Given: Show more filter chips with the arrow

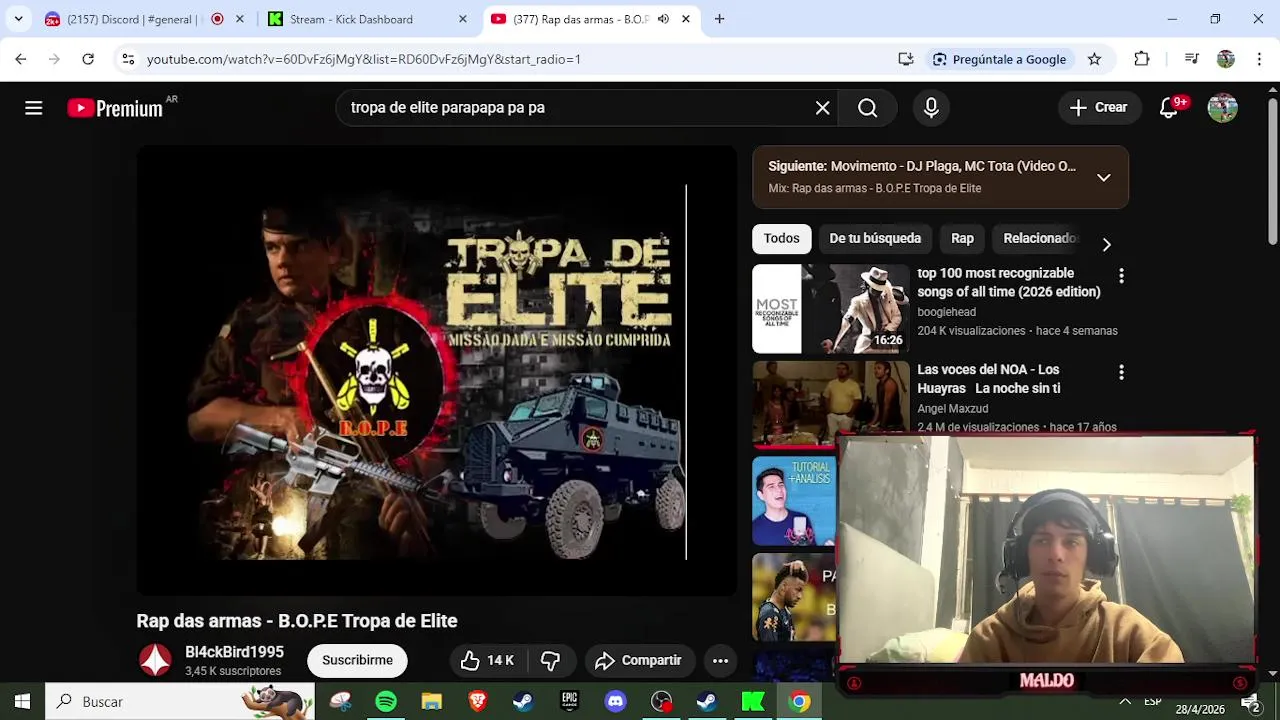Looking at the screenshot, I should point(1106,244).
